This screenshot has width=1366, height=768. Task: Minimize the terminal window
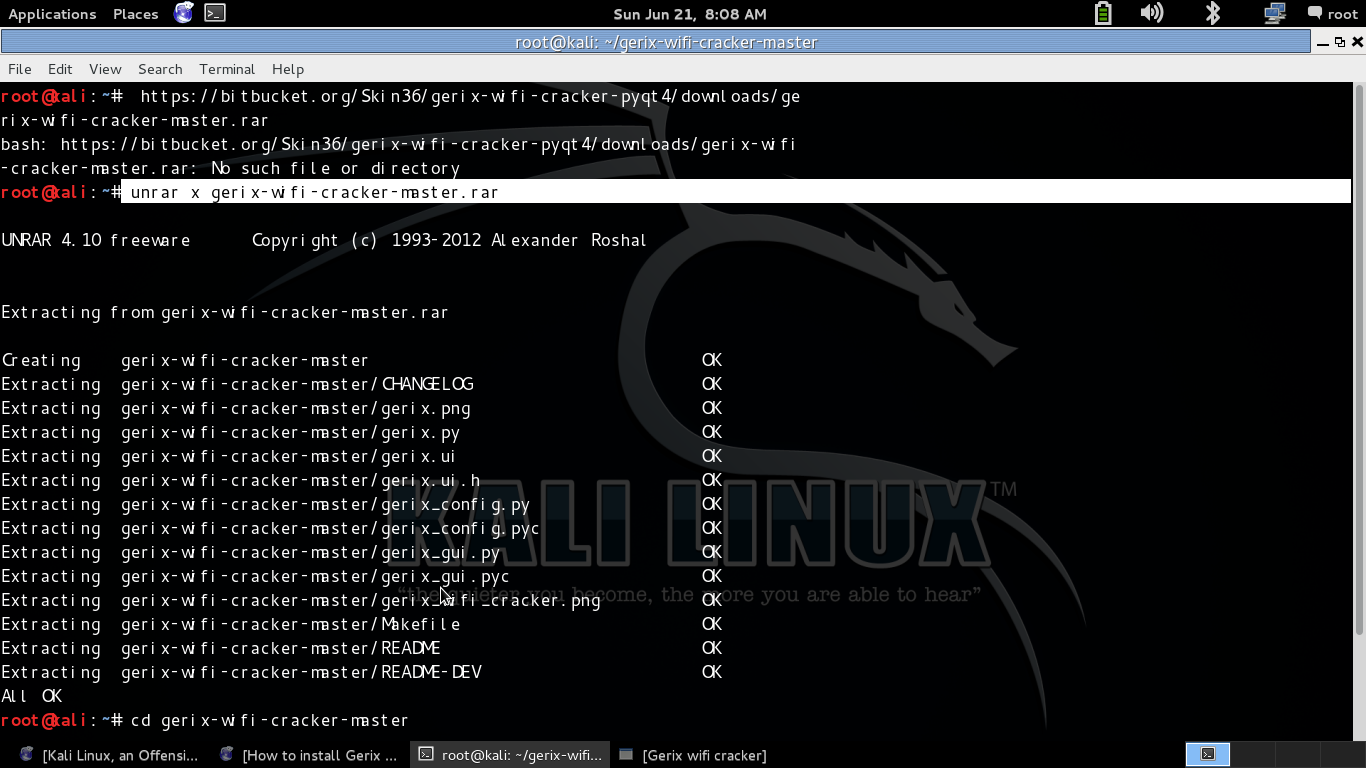point(1322,42)
